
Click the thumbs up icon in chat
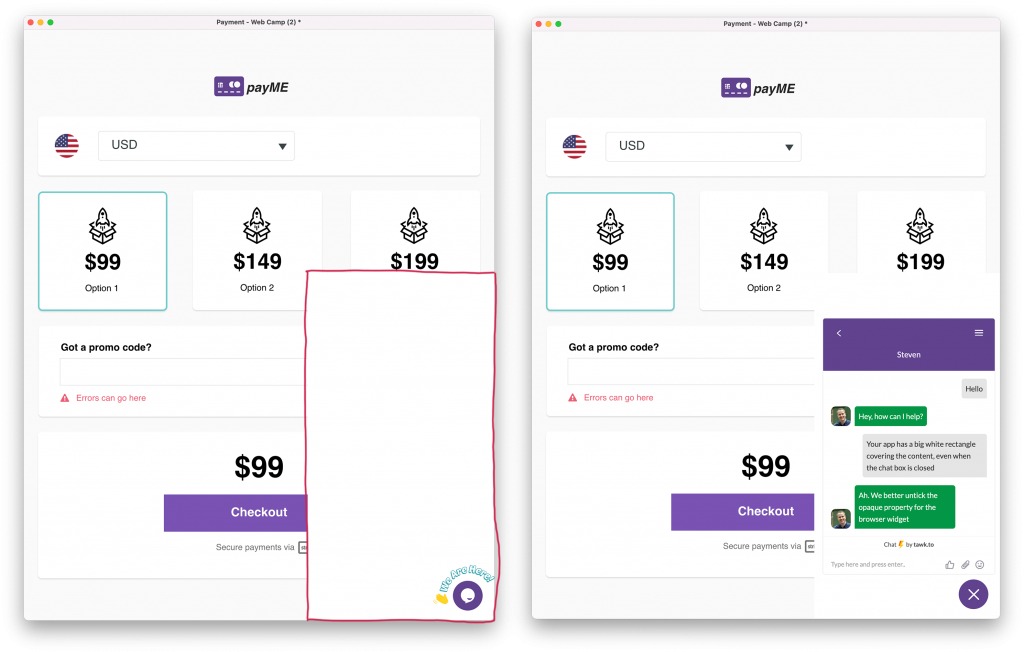(x=950, y=564)
